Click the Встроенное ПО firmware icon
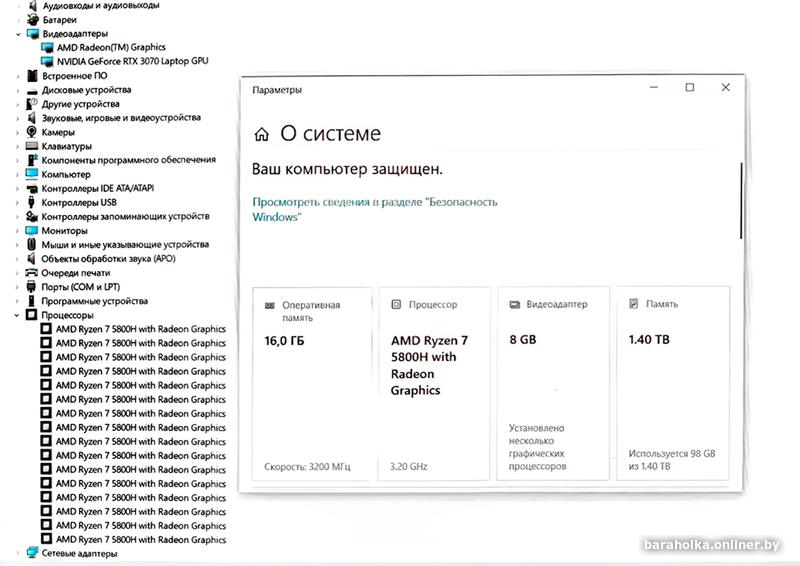800x566 pixels. point(32,76)
